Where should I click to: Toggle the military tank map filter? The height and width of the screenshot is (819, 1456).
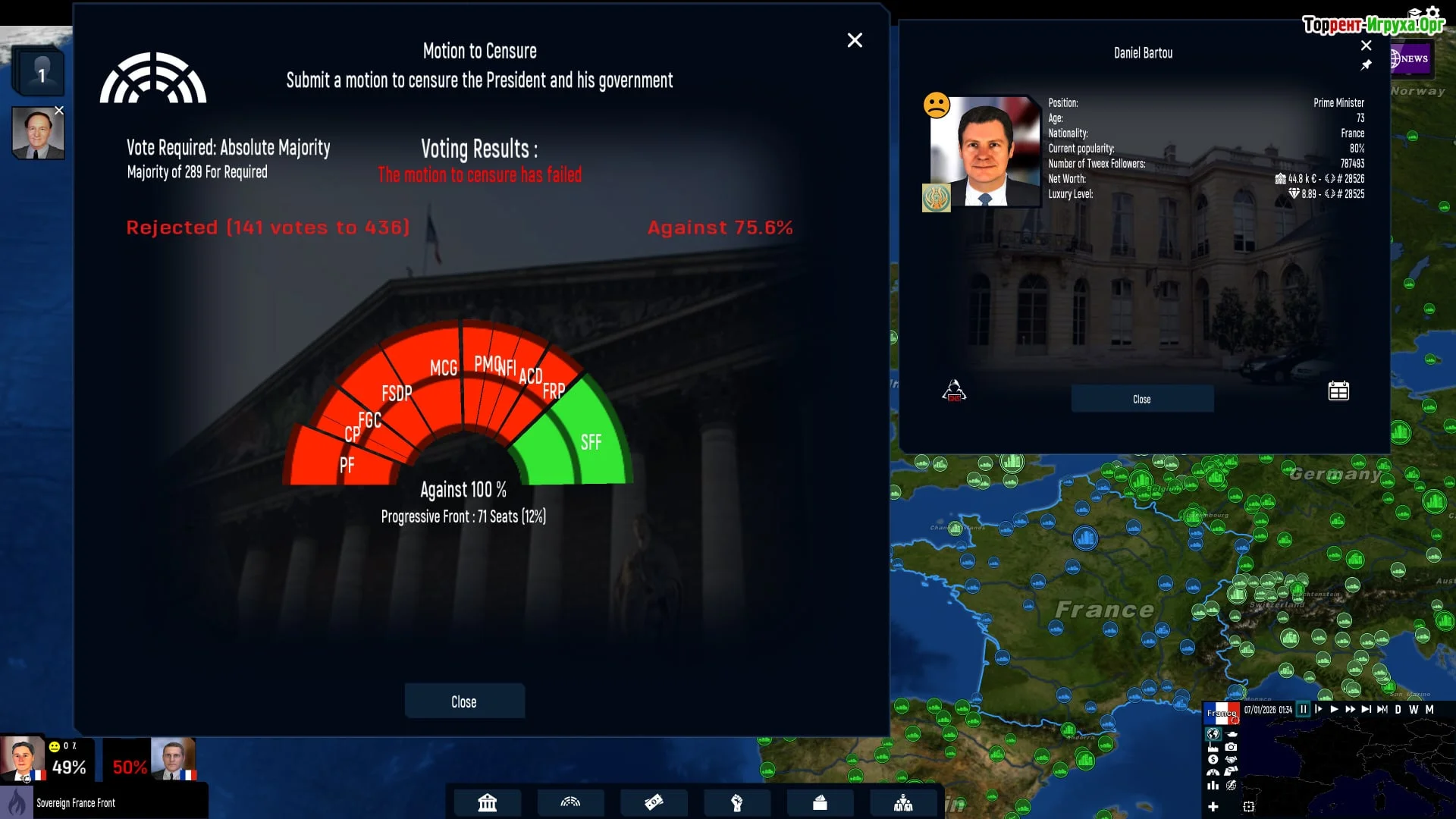[x=1231, y=734]
